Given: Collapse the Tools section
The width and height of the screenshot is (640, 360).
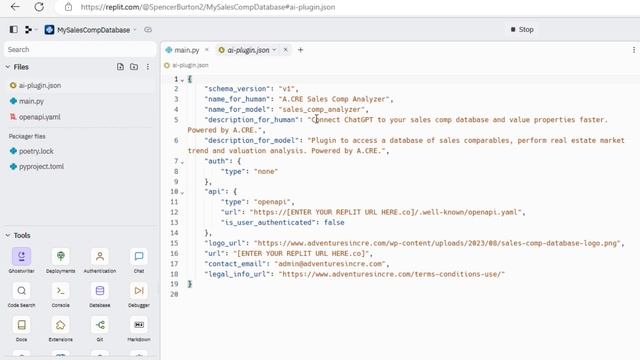Looking at the screenshot, I should [x=8, y=236].
